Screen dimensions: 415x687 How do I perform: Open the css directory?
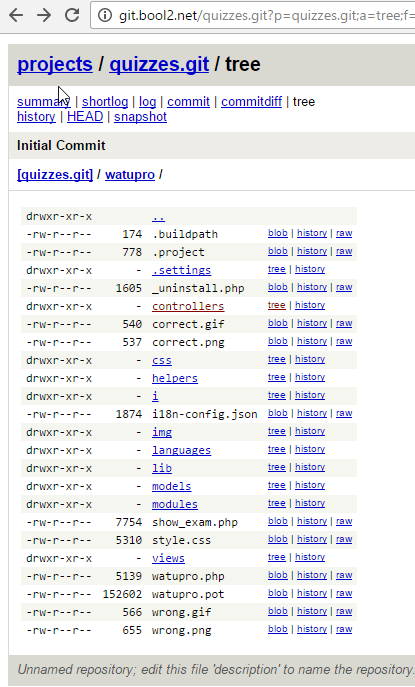[x=162, y=360]
